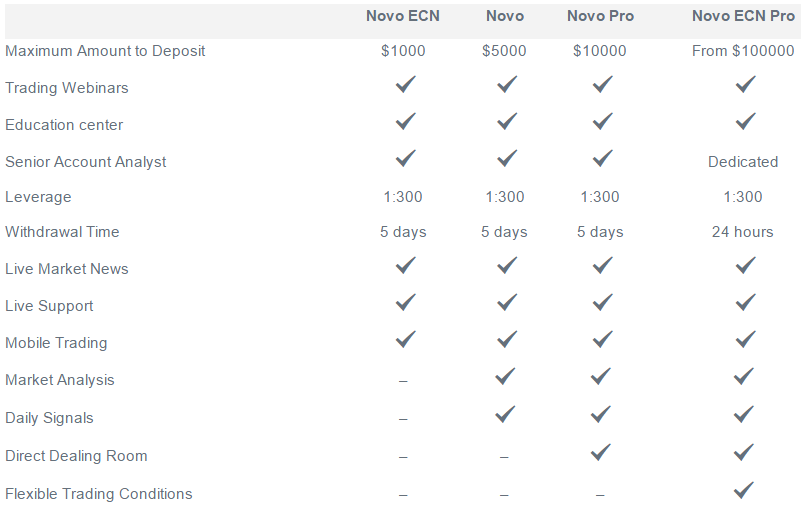Click the 24 hours withdrawal time value
Screen dimensions: 801x514
743,232
